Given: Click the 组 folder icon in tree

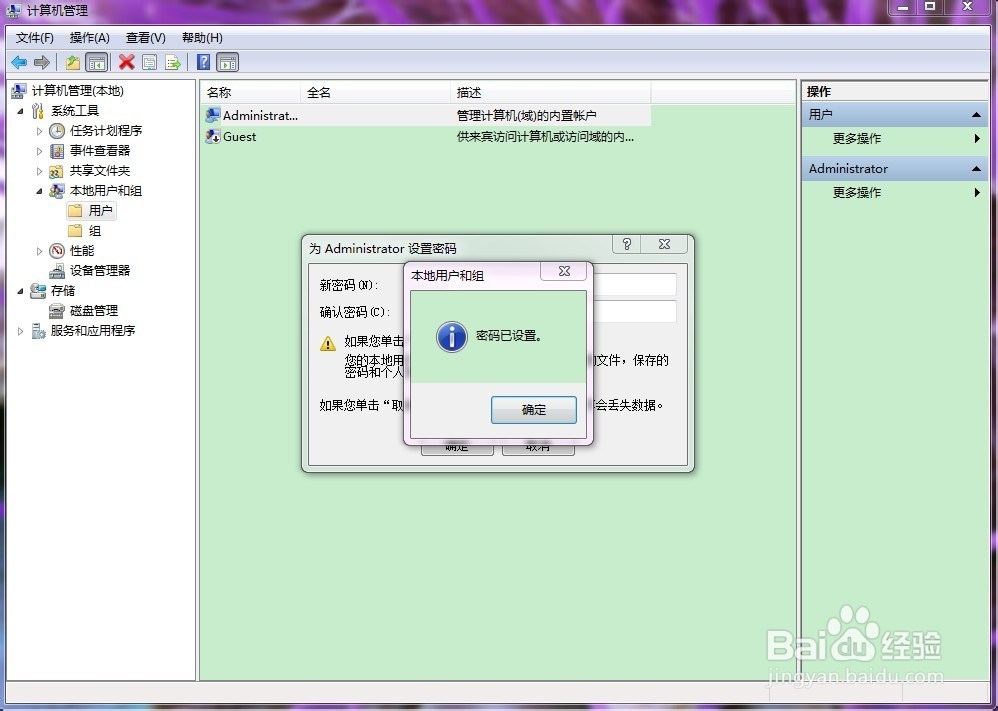Looking at the screenshot, I should pos(75,230).
